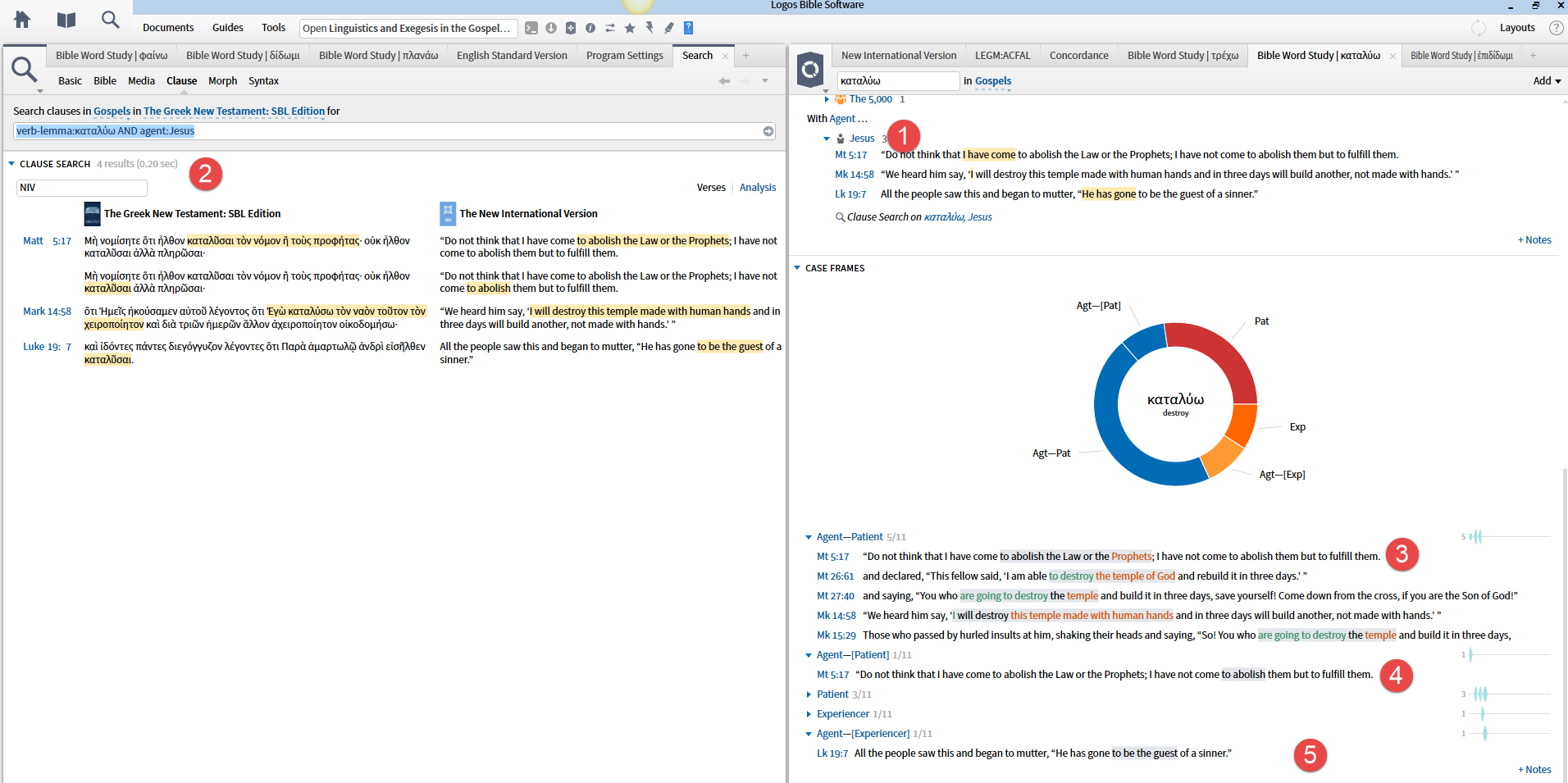
Task: Open the Search panel magnifier menu icon
Action: [25, 71]
